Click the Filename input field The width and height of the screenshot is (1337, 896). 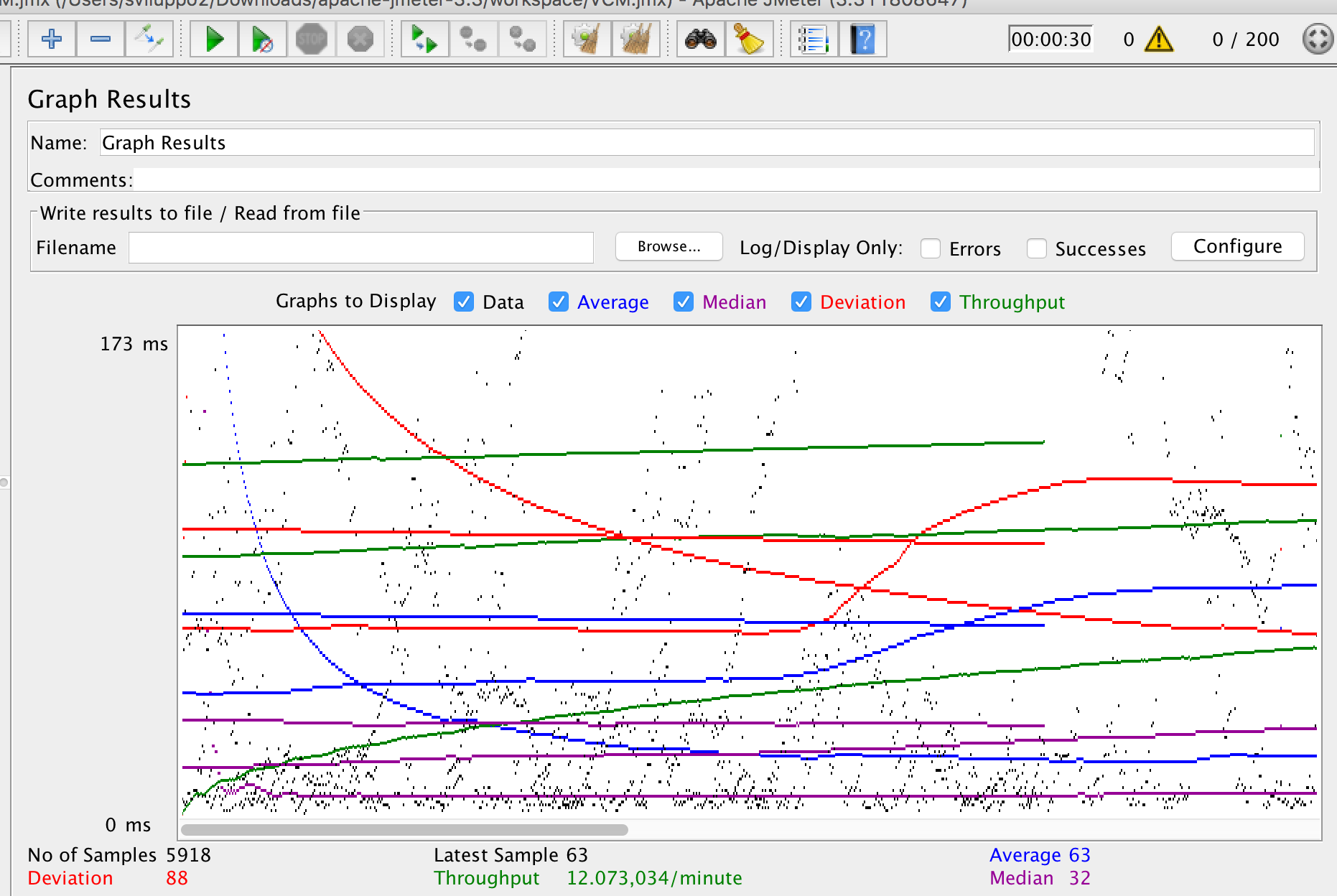tap(361, 248)
